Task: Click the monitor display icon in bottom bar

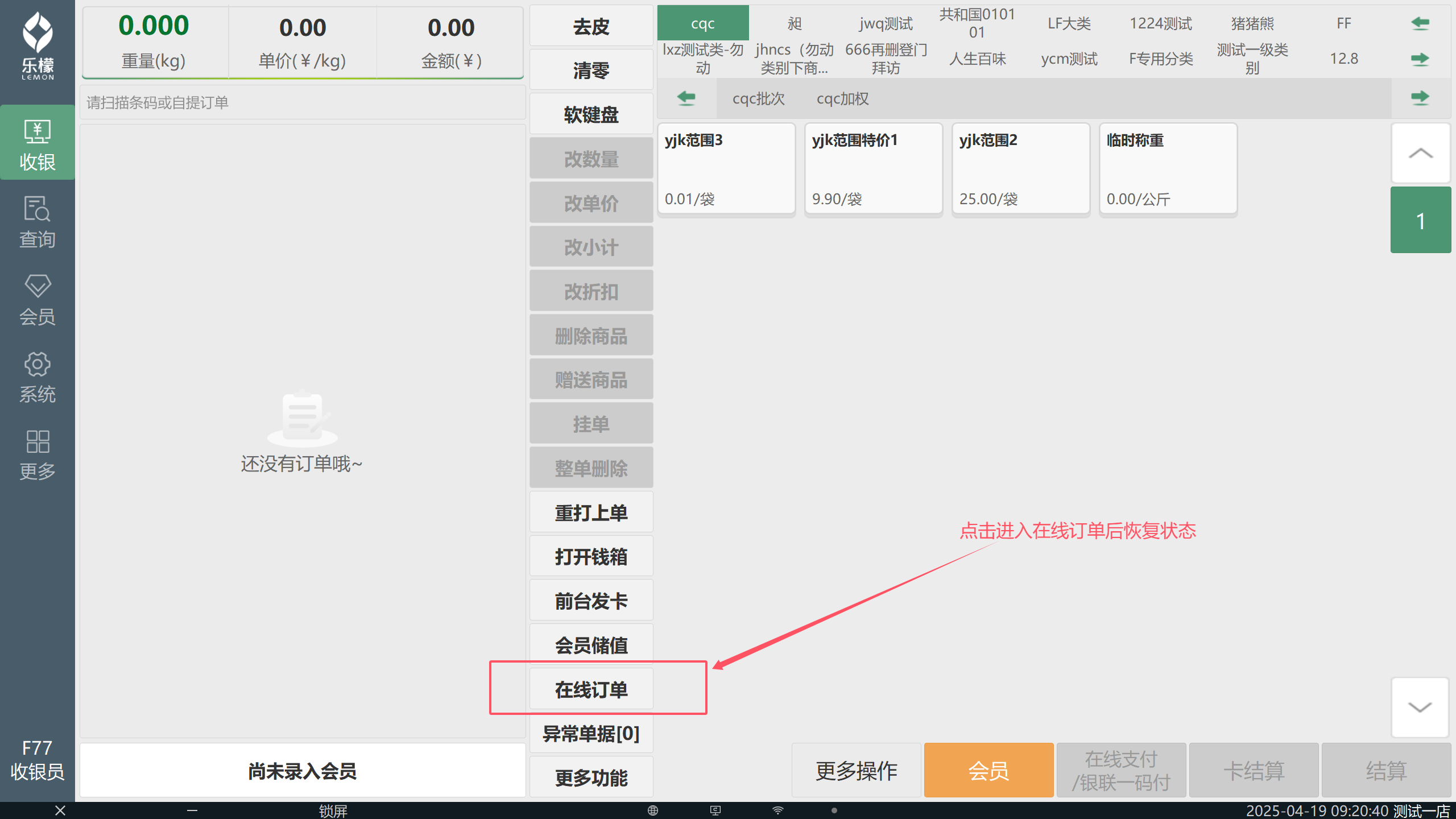Action: (715, 810)
